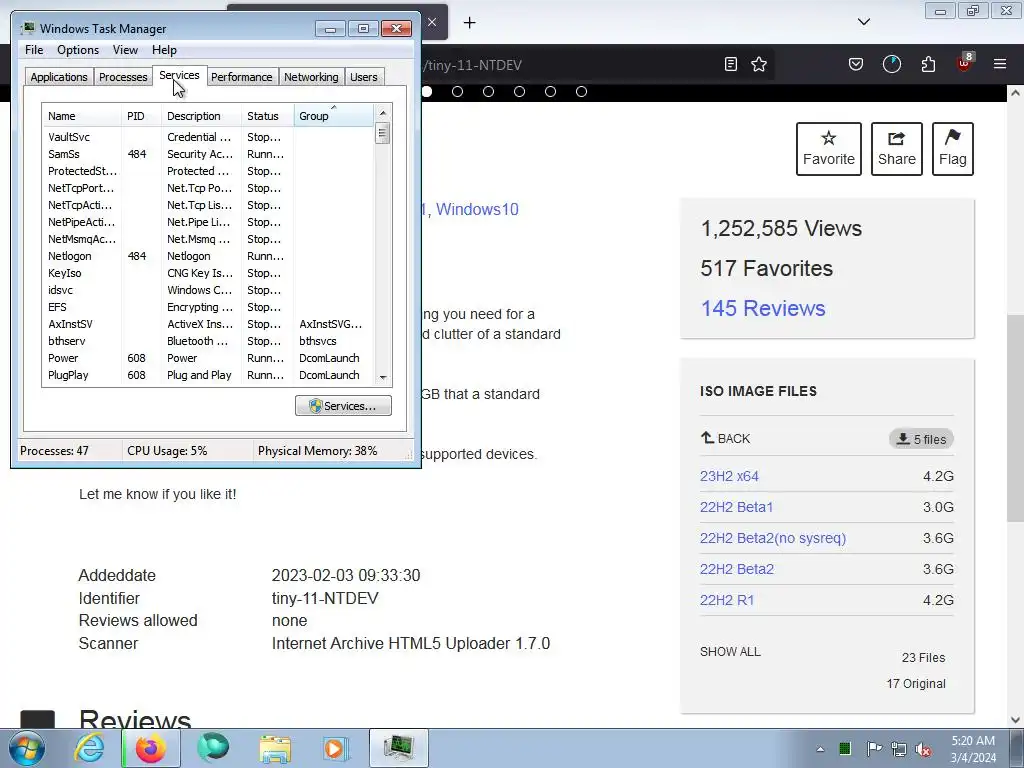Click the Favorite star button
Image resolution: width=1024 pixels, height=768 pixels.
coord(829,149)
